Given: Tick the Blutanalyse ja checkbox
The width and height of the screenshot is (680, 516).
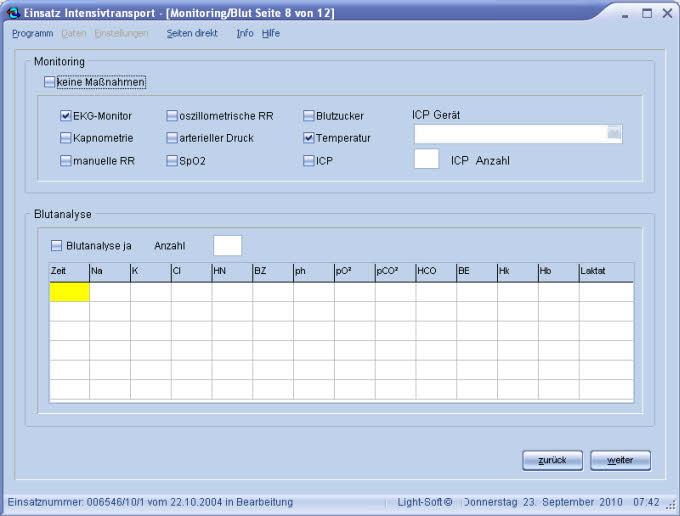Looking at the screenshot, I should pos(56,246).
